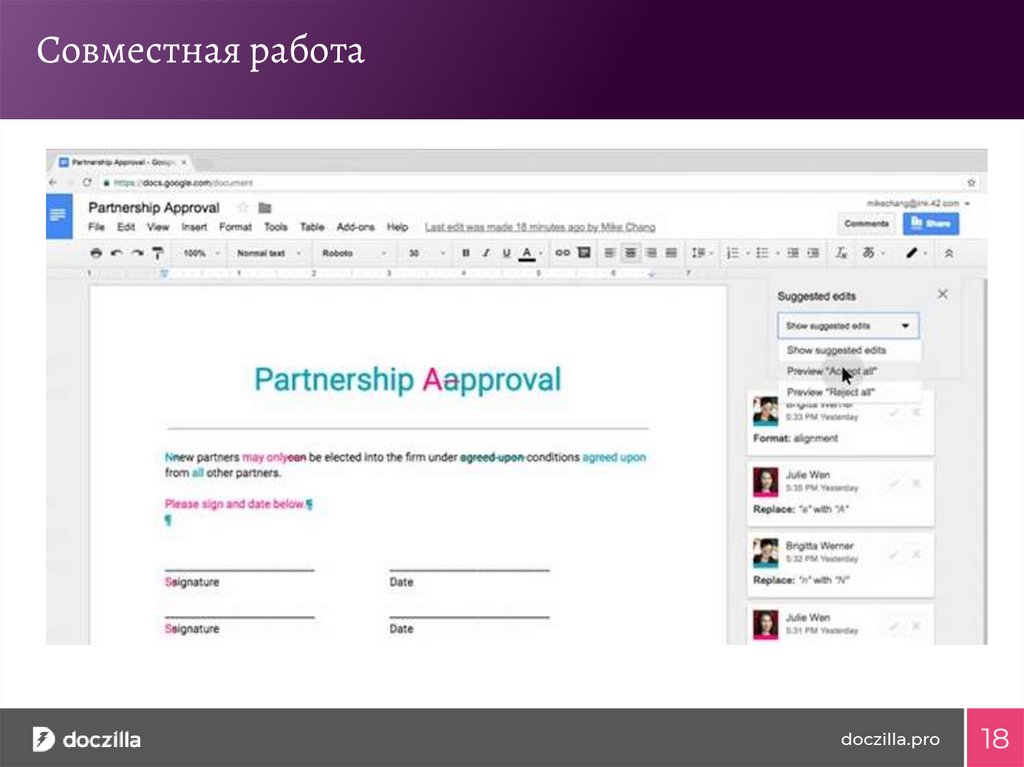This screenshot has height=767, width=1024.
Task: Open the account email dropdown
Action: pos(918,203)
